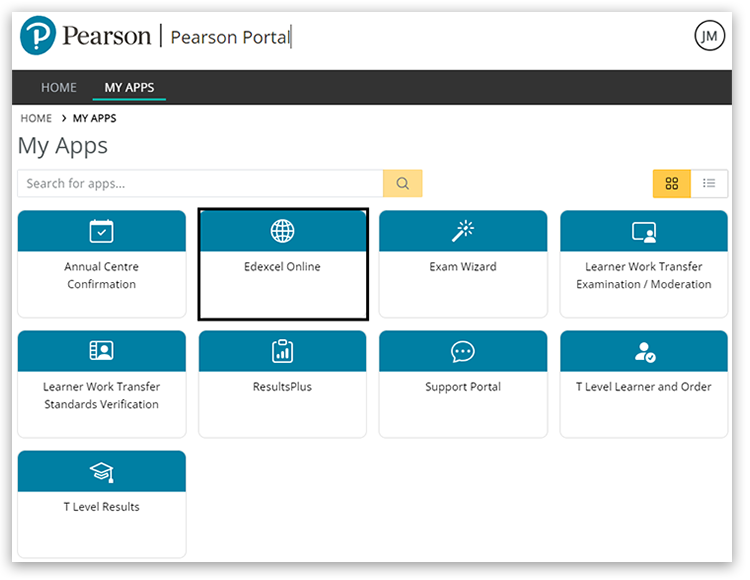Click the Pearson Portal title text

pos(229,37)
